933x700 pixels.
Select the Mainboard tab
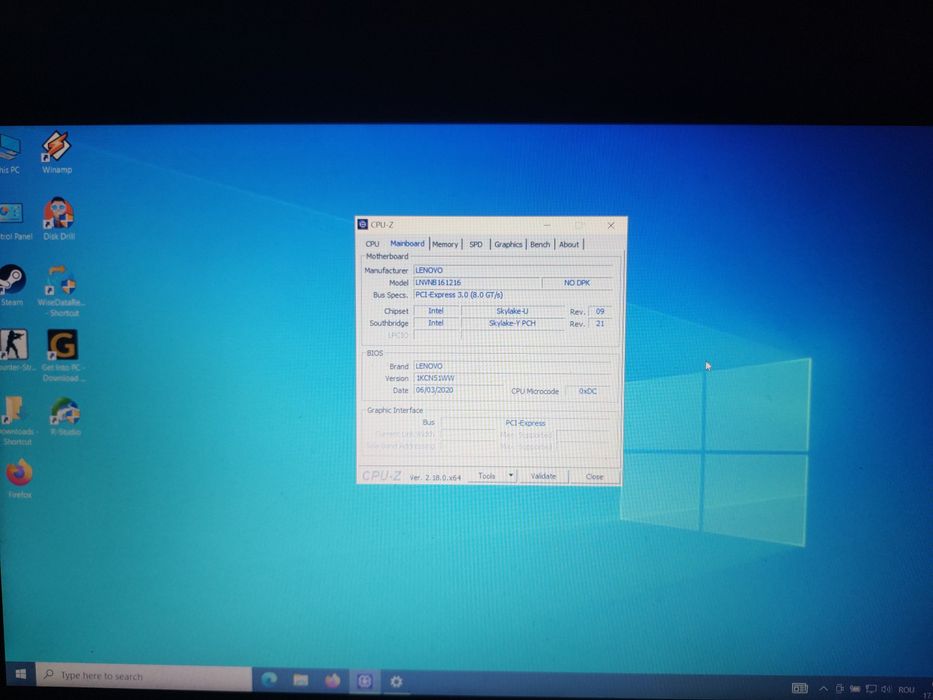coord(408,243)
